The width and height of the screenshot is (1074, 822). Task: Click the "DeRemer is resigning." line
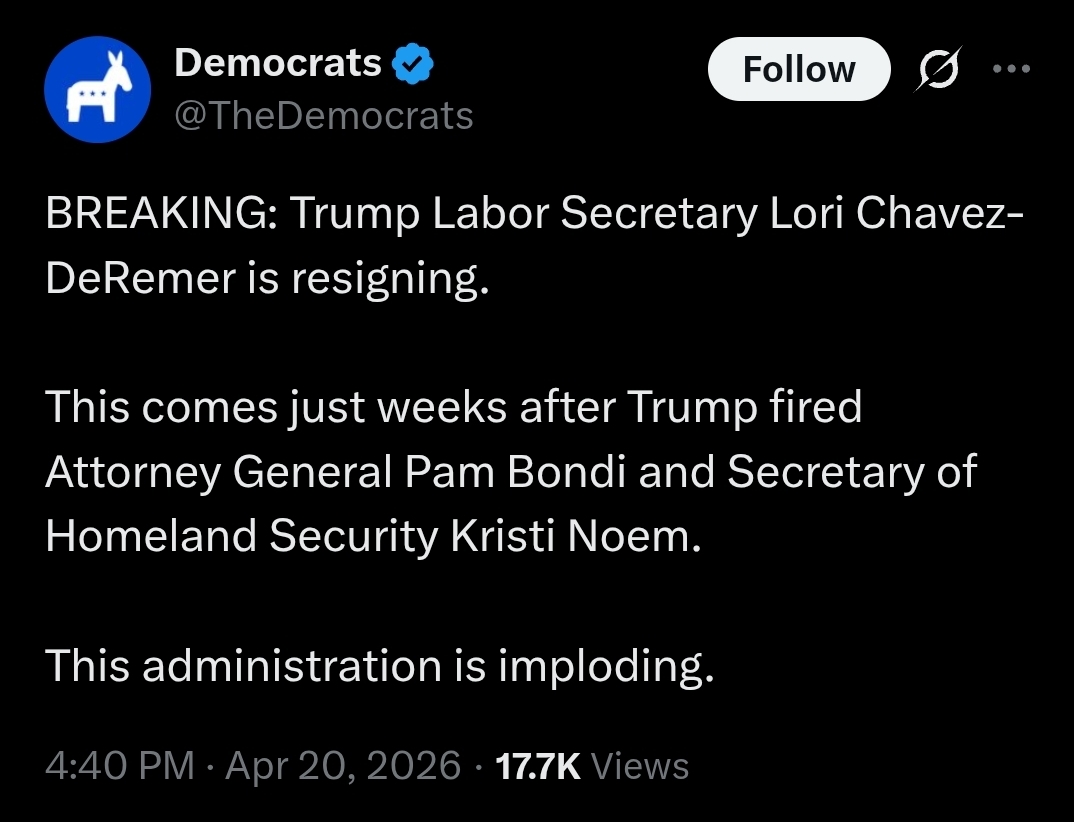pyautogui.click(x=267, y=280)
